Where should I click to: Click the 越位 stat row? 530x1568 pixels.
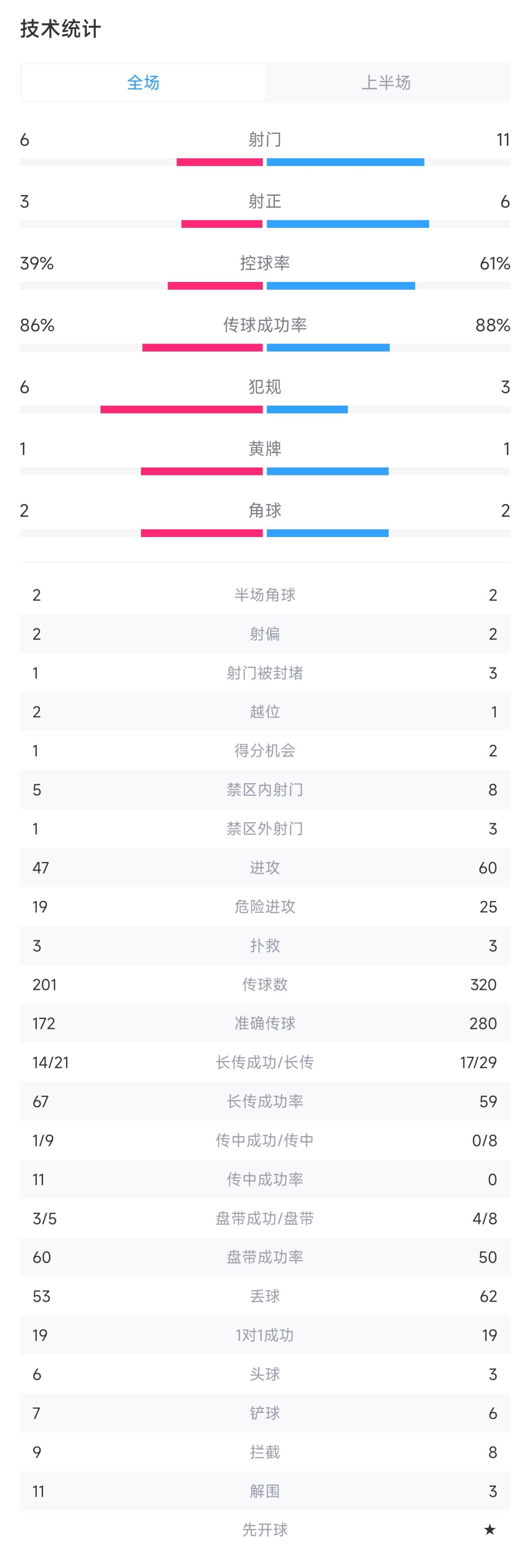coord(265,712)
